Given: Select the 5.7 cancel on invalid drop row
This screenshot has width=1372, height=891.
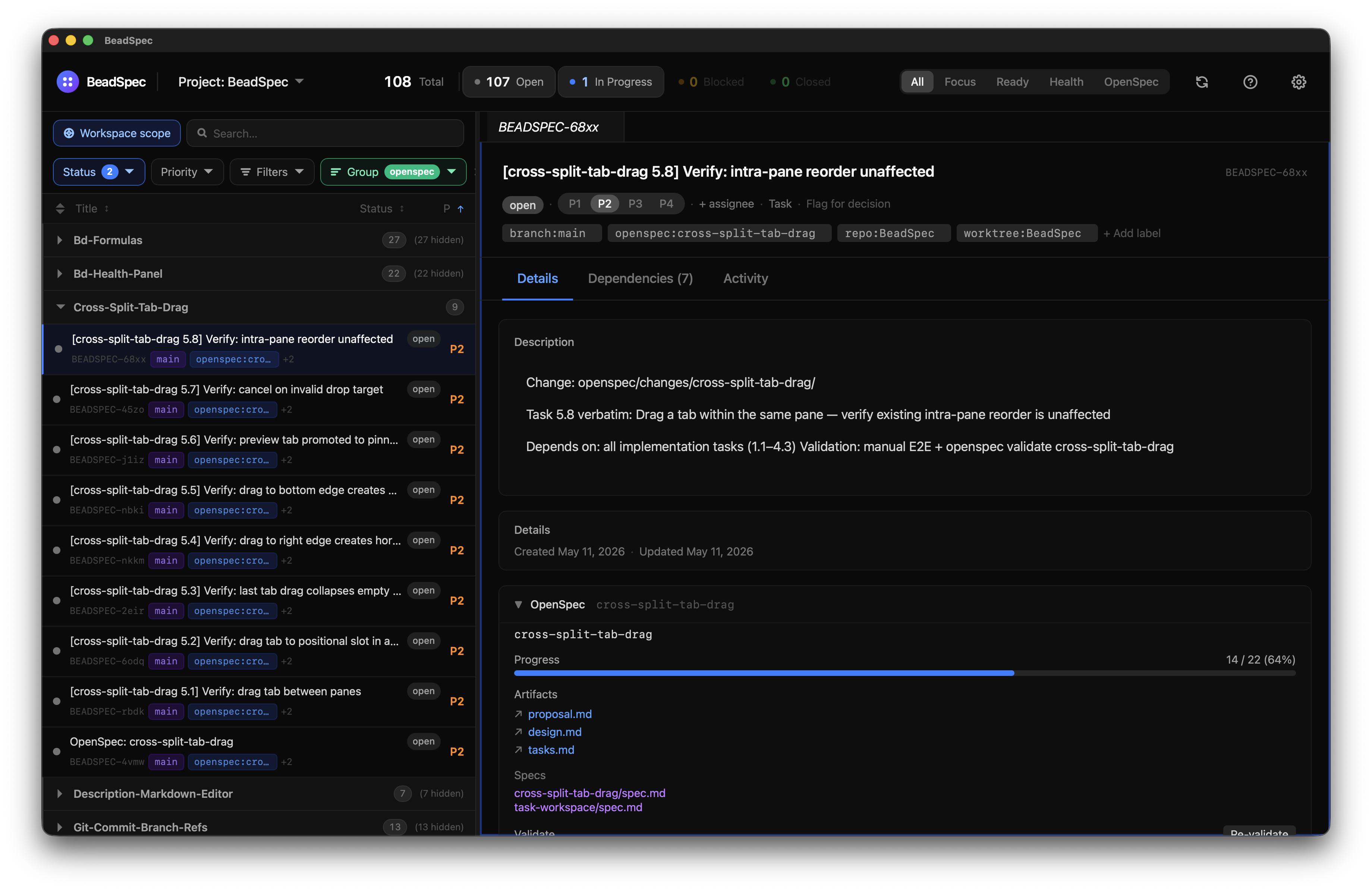Looking at the screenshot, I should click(259, 399).
